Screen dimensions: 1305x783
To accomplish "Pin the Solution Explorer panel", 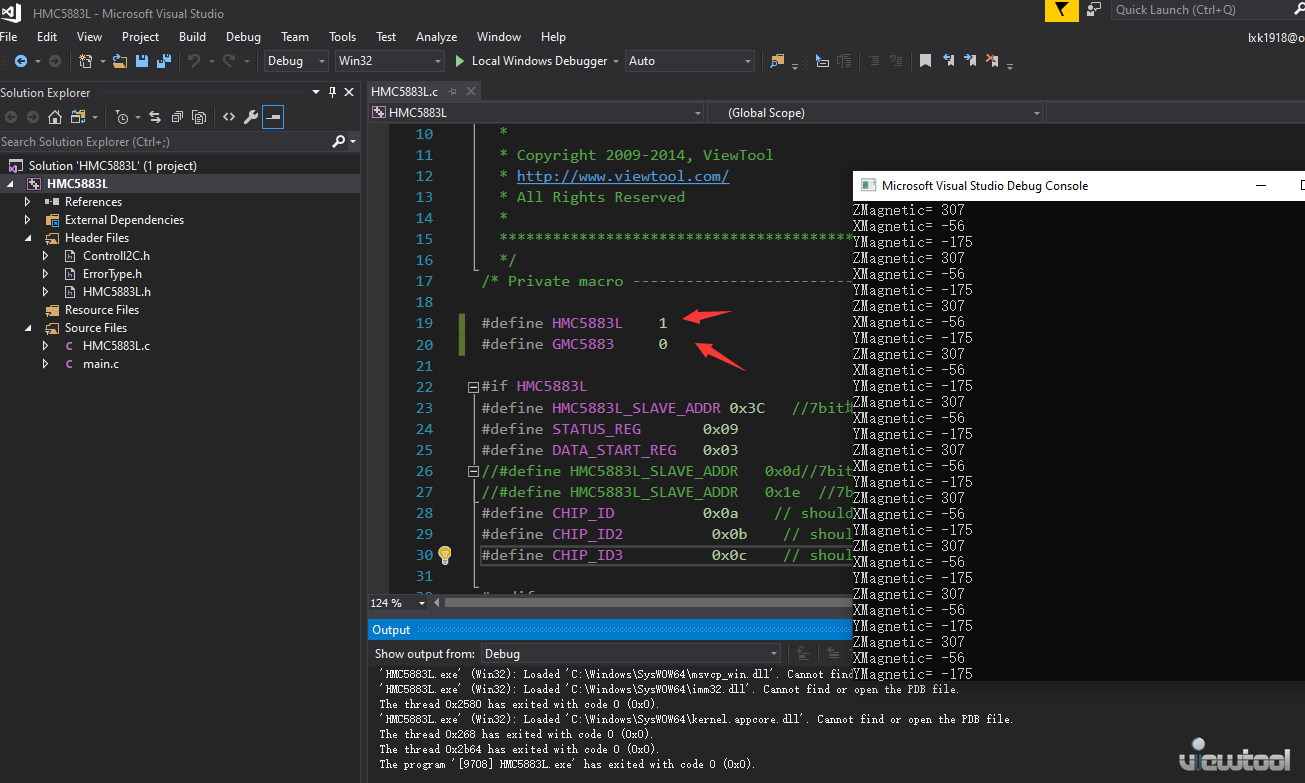I will pyautogui.click(x=332, y=92).
